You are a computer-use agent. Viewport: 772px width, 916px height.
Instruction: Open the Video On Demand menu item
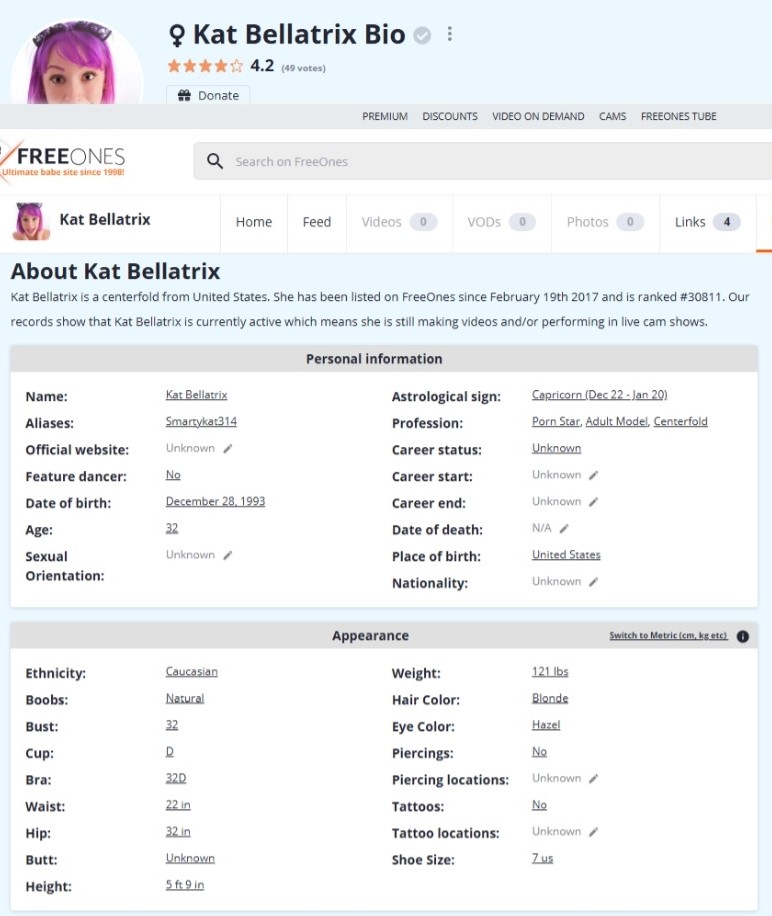(x=538, y=116)
